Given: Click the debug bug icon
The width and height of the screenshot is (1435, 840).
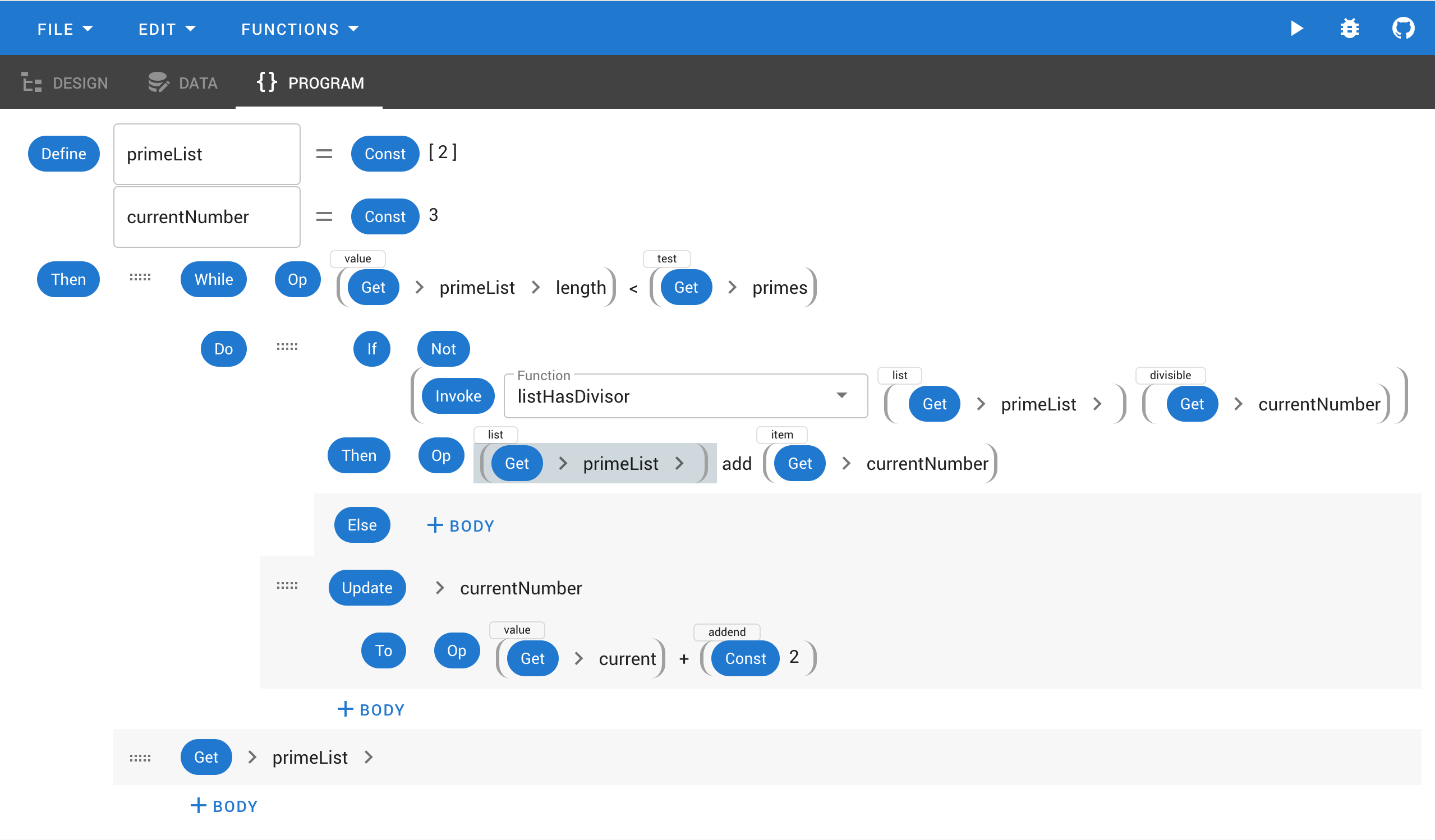Looking at the screenshot, I should (1349, 29).
